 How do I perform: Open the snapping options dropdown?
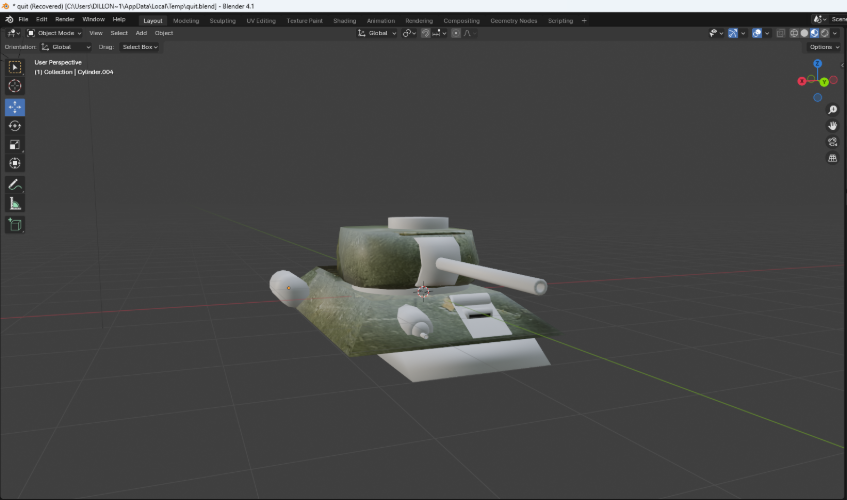pos(439,33)
